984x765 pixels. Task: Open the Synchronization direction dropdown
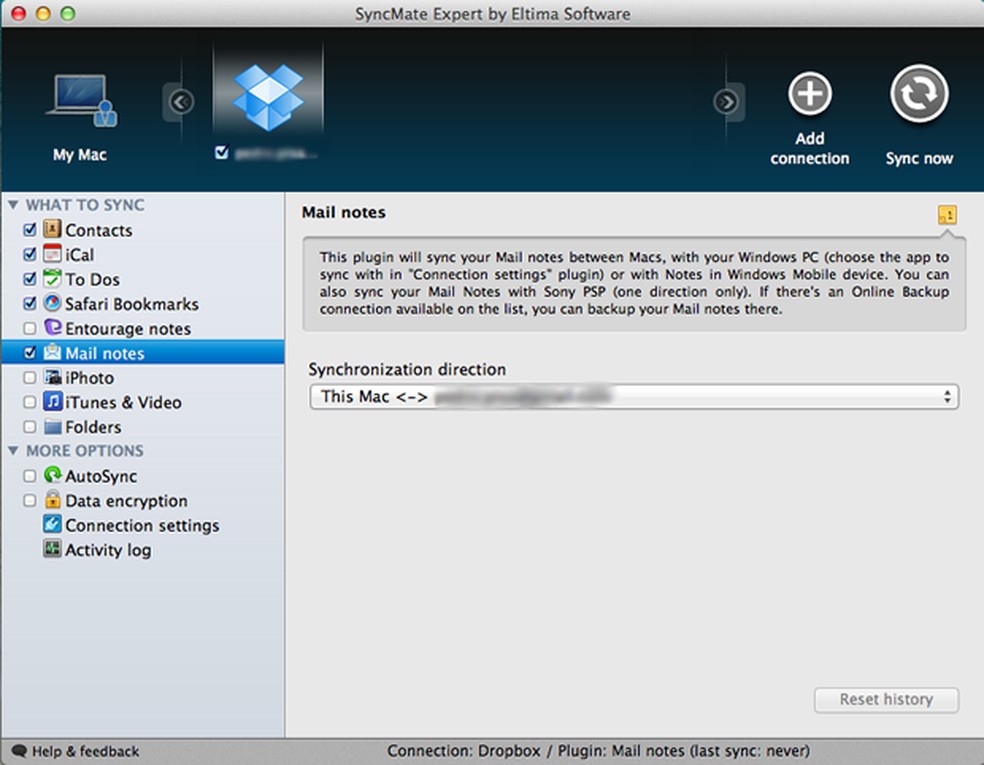point(636,396)
